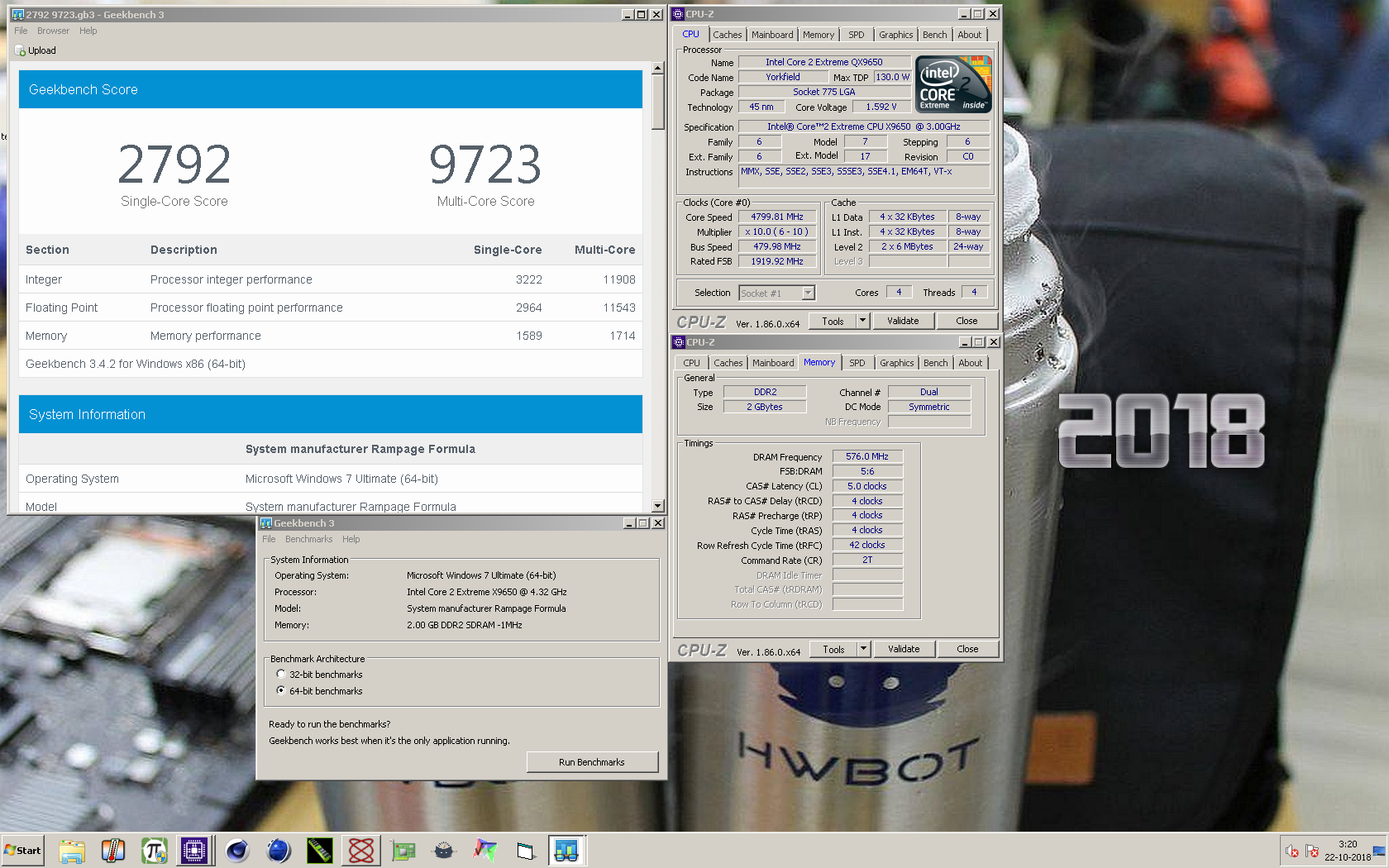Open the red knot-pattern taskbar icon
1389x868 pixels.
click(x=361, y=851)
